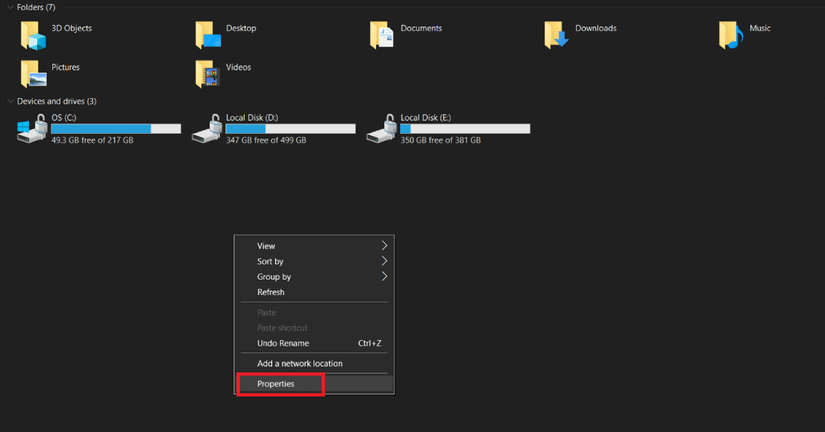
Task: Choose Sort by in the context menu
Action: [x=314, y=261]
